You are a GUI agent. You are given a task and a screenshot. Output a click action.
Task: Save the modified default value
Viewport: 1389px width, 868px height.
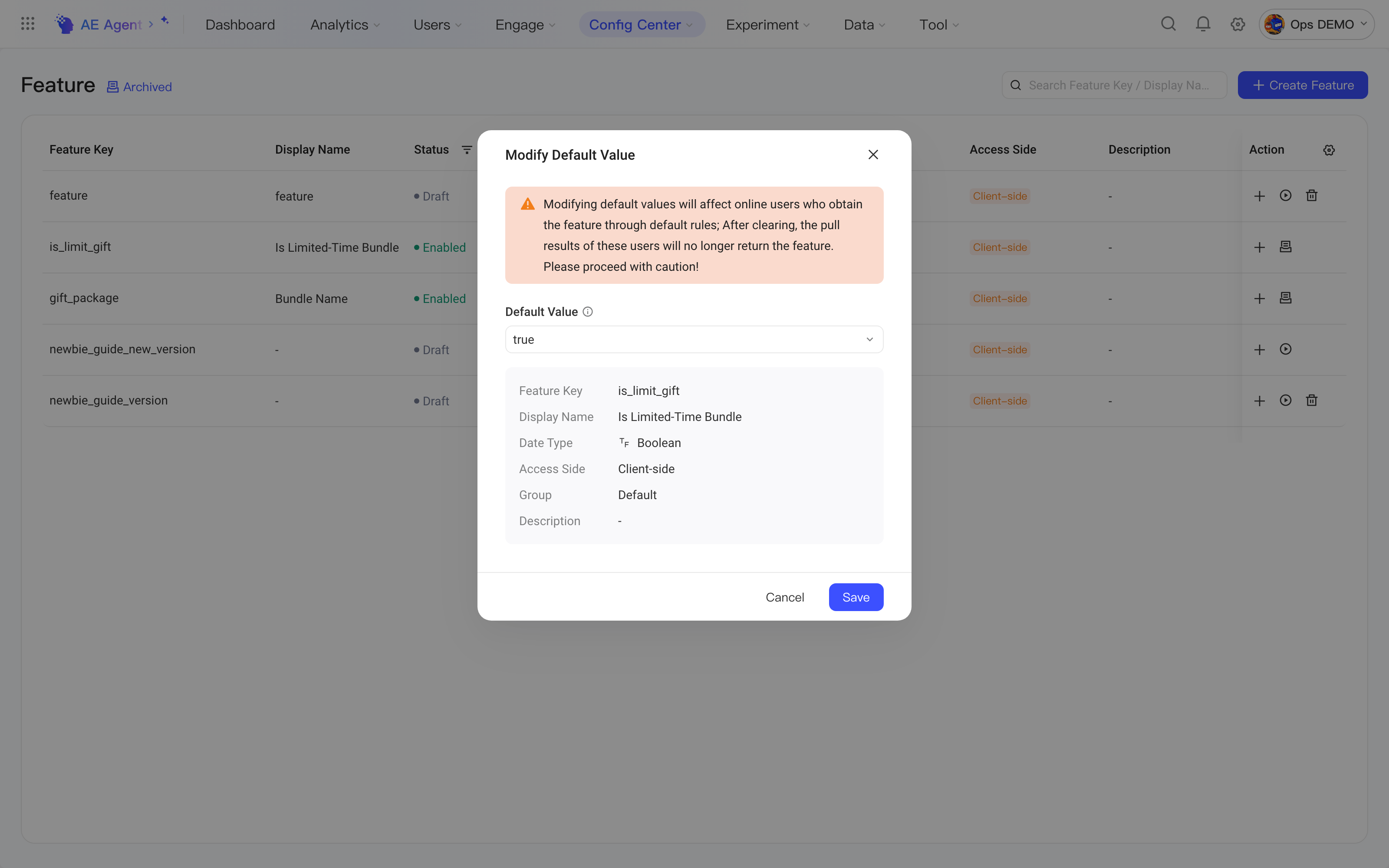coord(856,597)
